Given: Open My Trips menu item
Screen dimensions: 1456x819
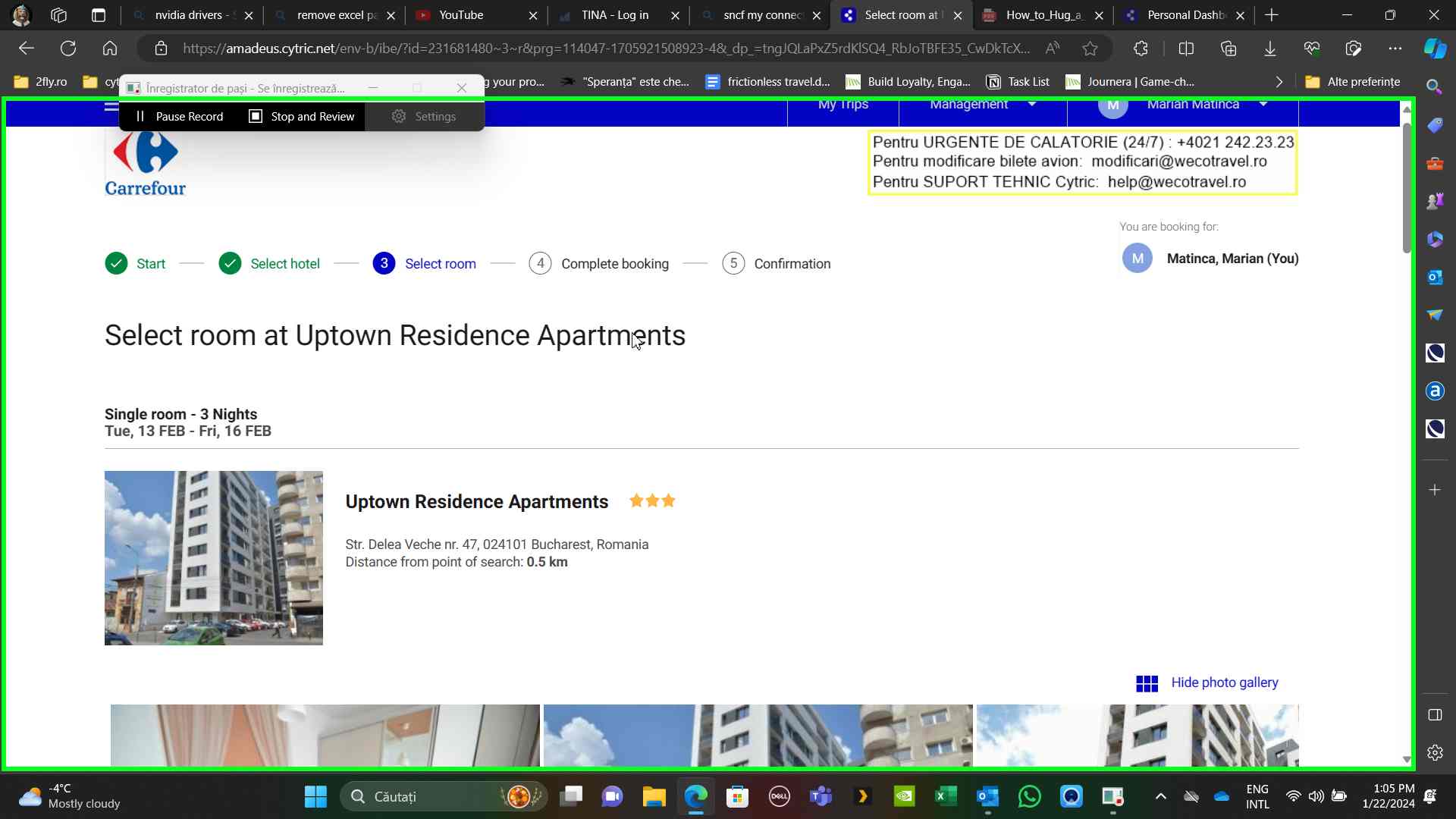Looking at the screenshot, I should coord(843,105).
